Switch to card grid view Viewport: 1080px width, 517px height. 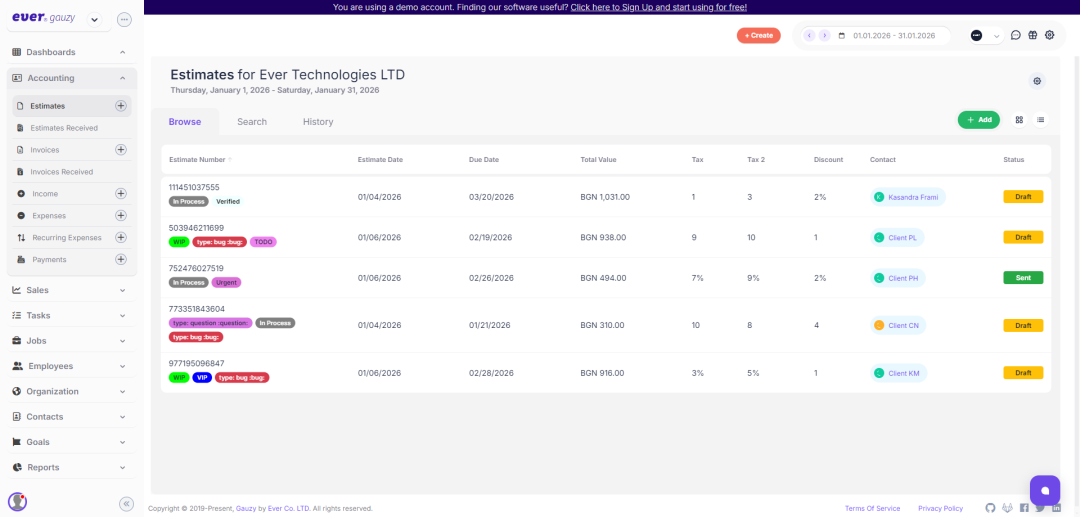1019,120
